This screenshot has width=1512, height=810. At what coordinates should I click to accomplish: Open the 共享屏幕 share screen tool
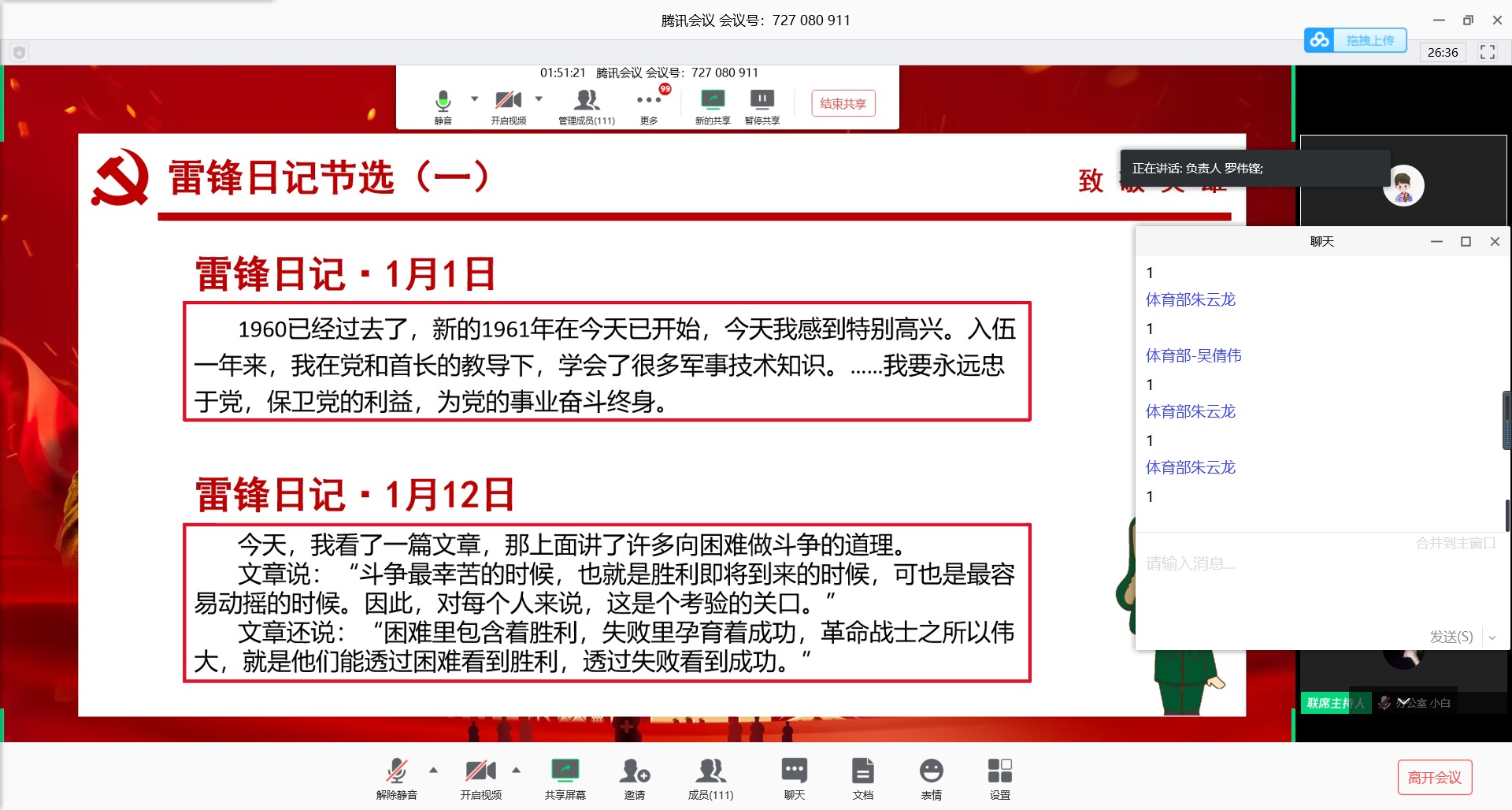coord(565,778)
